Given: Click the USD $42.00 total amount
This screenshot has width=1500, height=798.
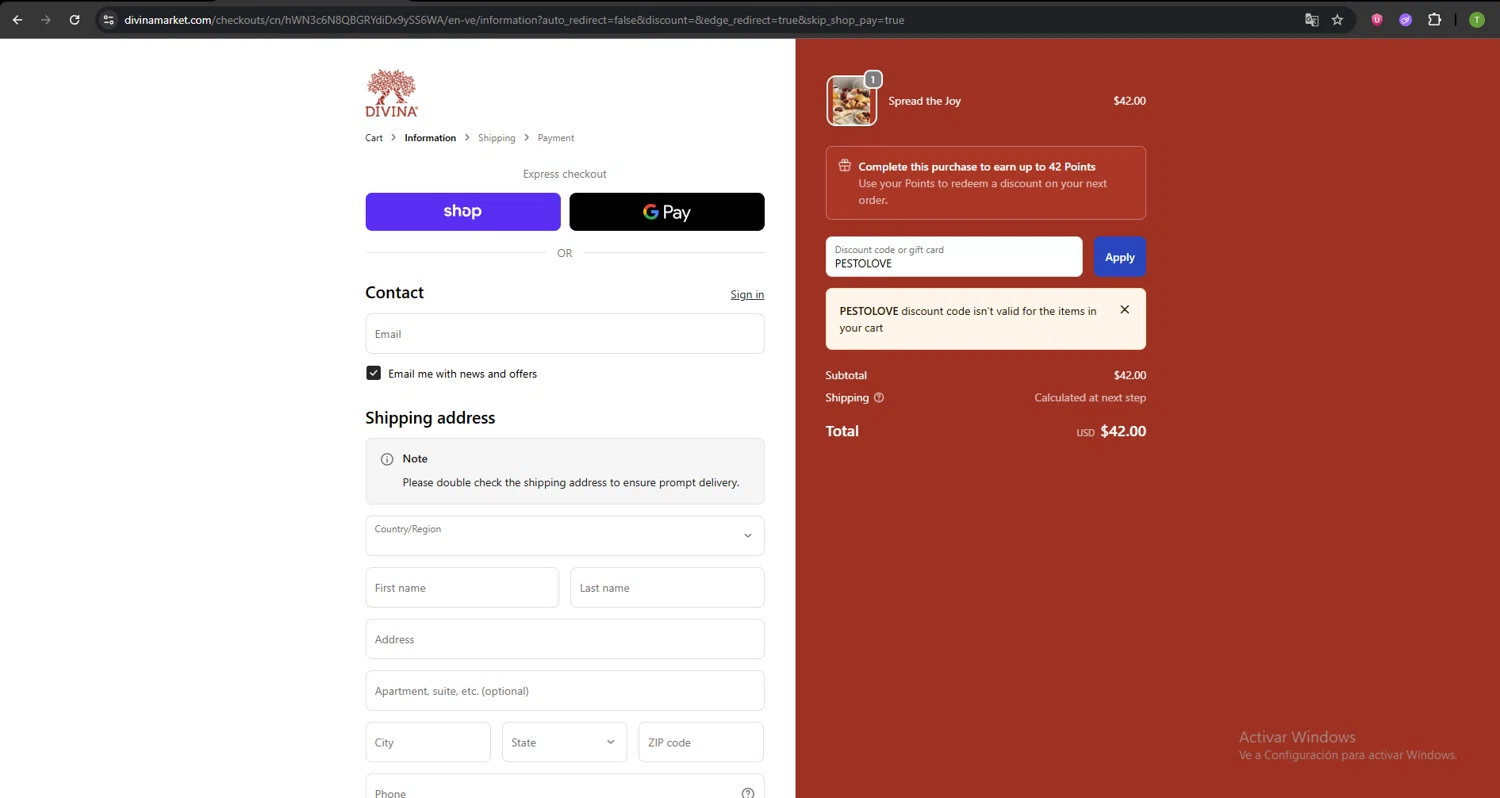Looking at the screenshot, I should [x=1111, y=432].
